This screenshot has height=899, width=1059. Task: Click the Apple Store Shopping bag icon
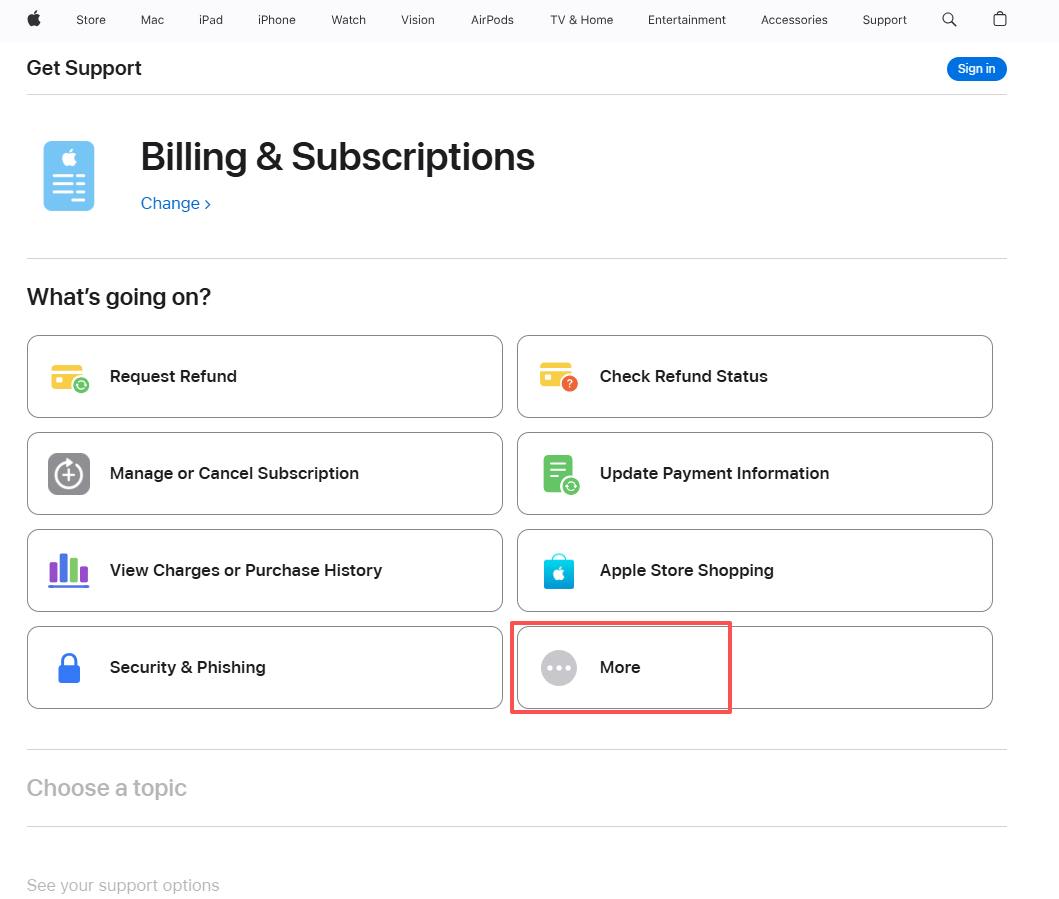559,571
